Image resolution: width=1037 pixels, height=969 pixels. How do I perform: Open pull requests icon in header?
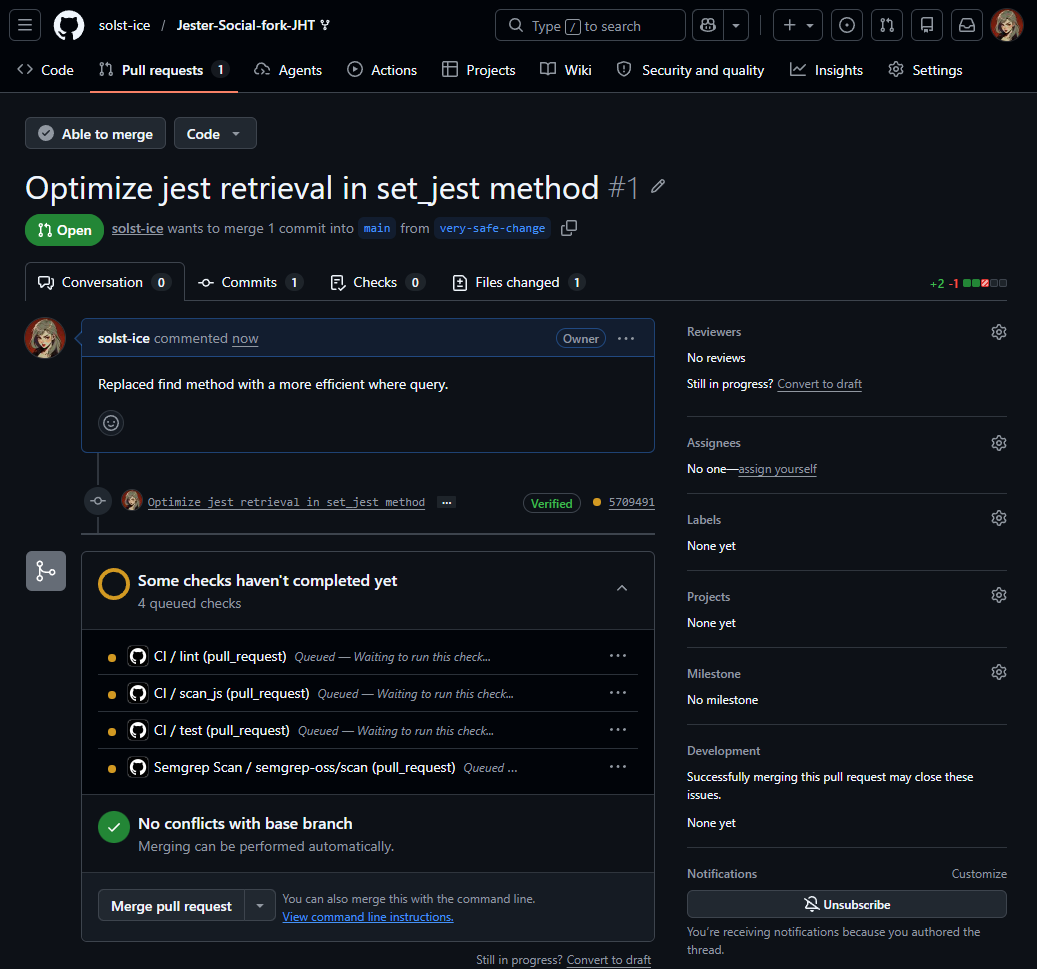point(887,25)
